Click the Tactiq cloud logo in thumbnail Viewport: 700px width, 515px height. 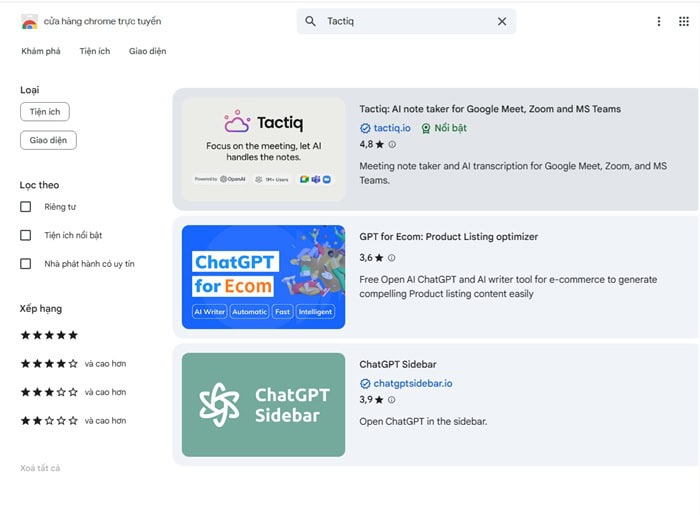coord(237,121)
